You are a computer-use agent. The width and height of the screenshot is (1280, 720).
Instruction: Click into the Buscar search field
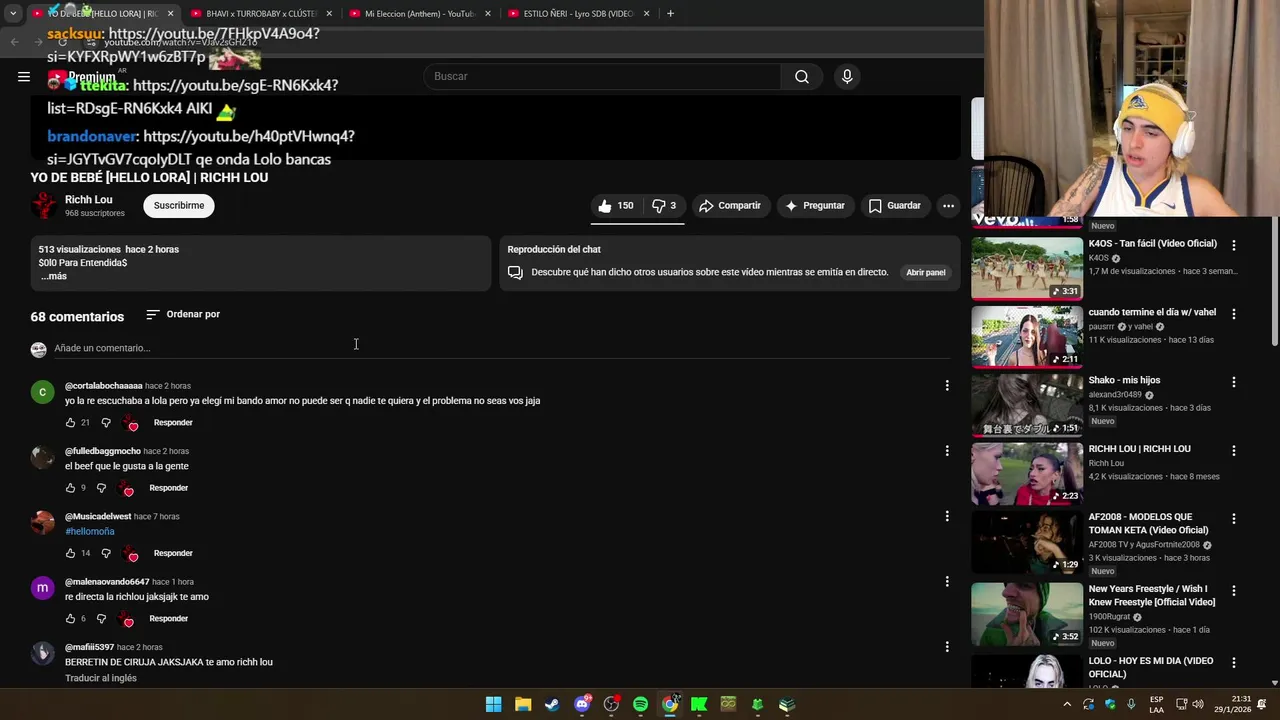pos(603,76)
